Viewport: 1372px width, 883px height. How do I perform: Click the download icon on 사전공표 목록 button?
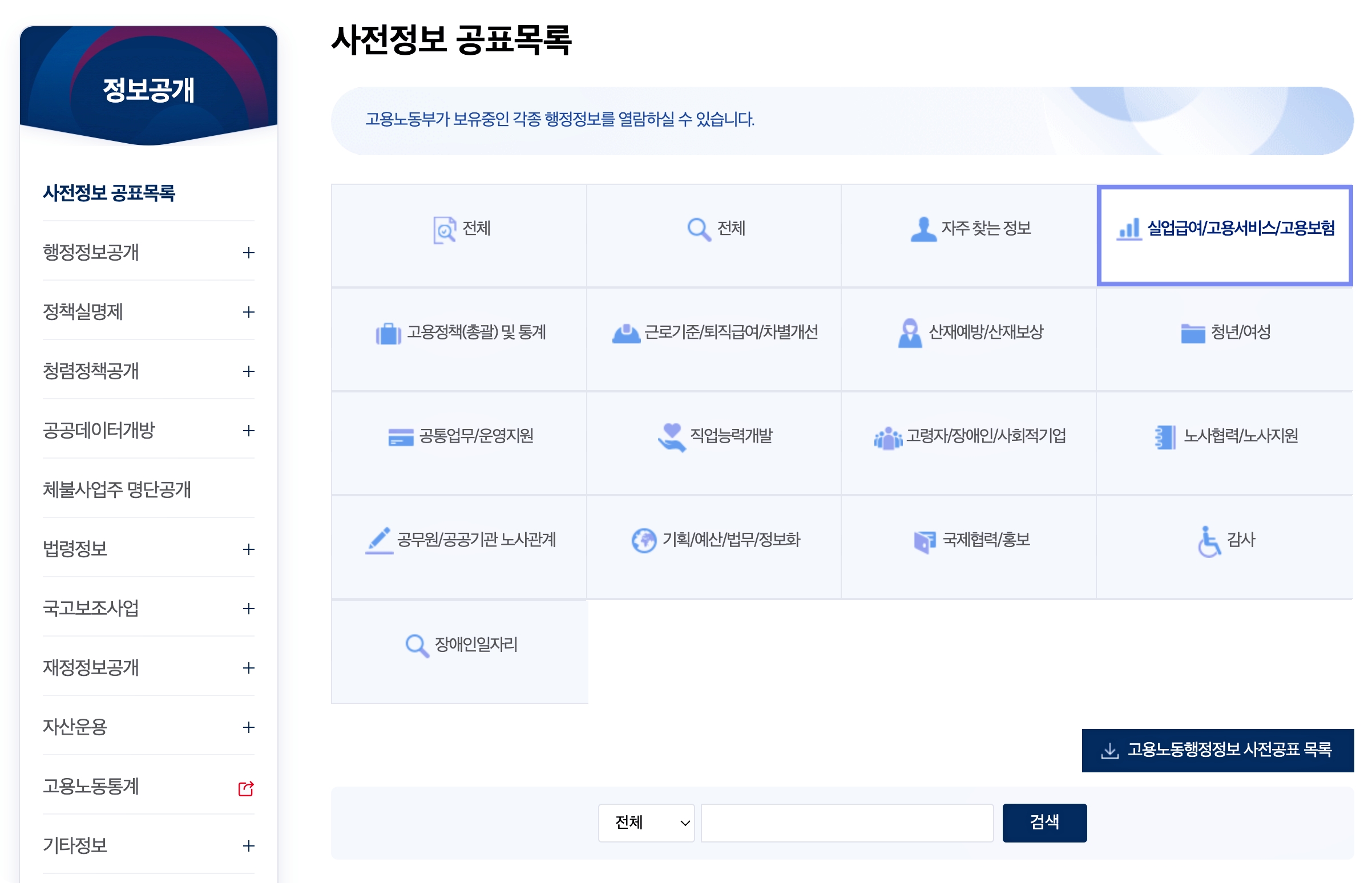[1109, 751]
